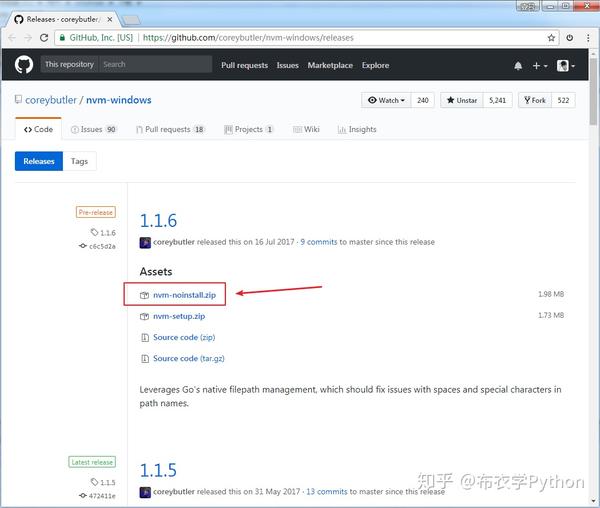Open the 13 commits link
The image size is (600, 508).
pos(327,492)
